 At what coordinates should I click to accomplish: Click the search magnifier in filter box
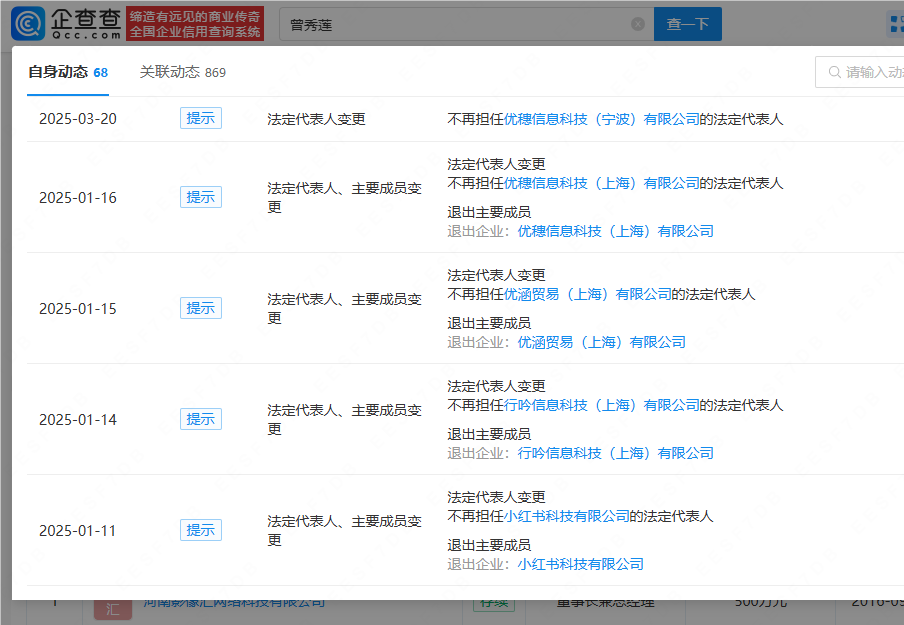click(833, 72)
